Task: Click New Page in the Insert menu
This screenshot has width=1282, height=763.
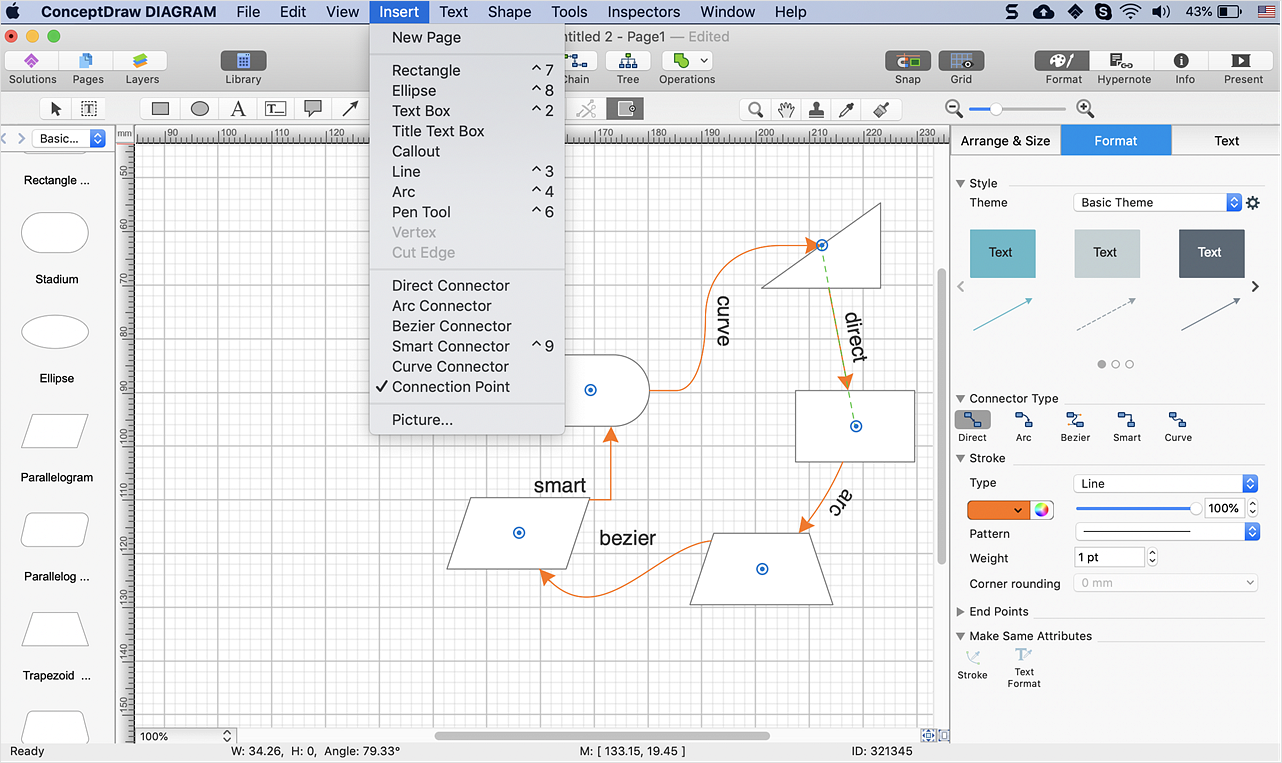Action: coord(426,37)
